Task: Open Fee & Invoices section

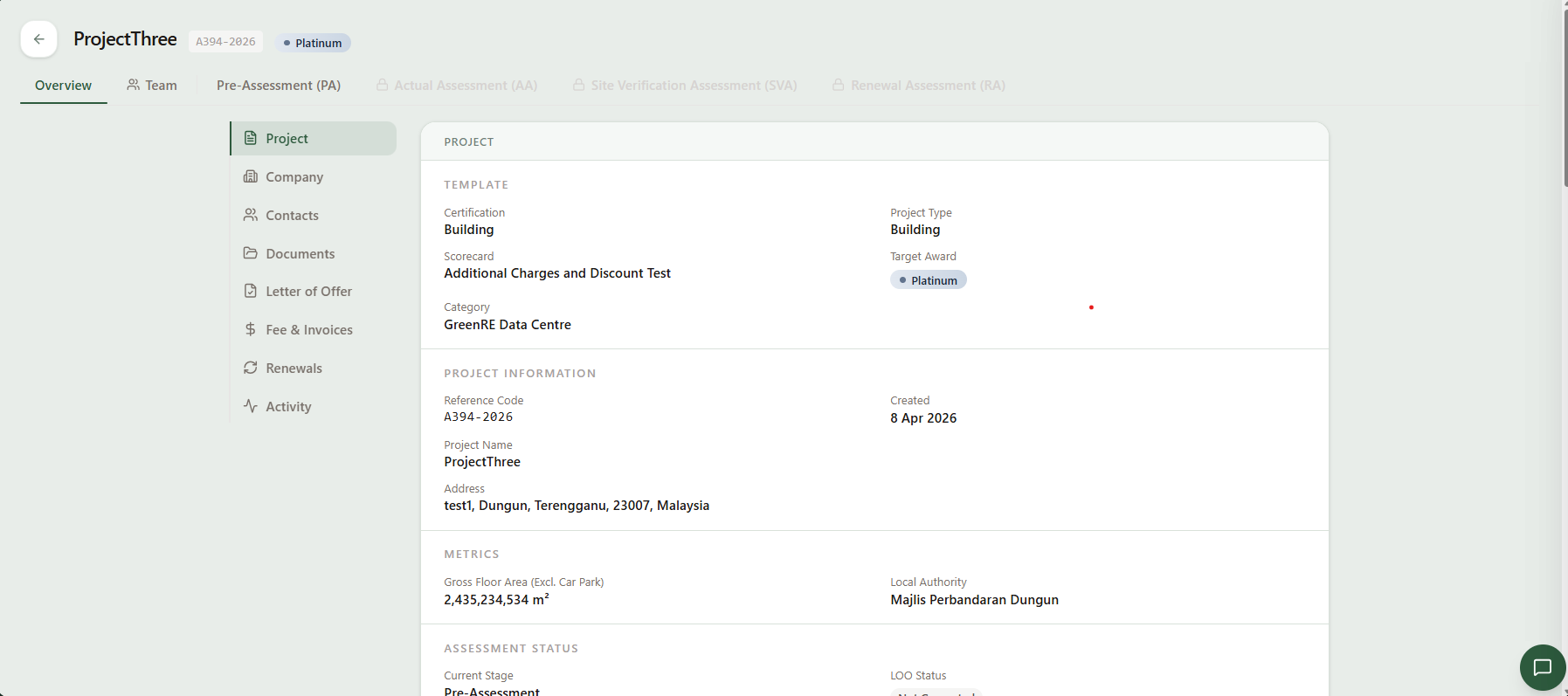Action: [x=314, y=329]
